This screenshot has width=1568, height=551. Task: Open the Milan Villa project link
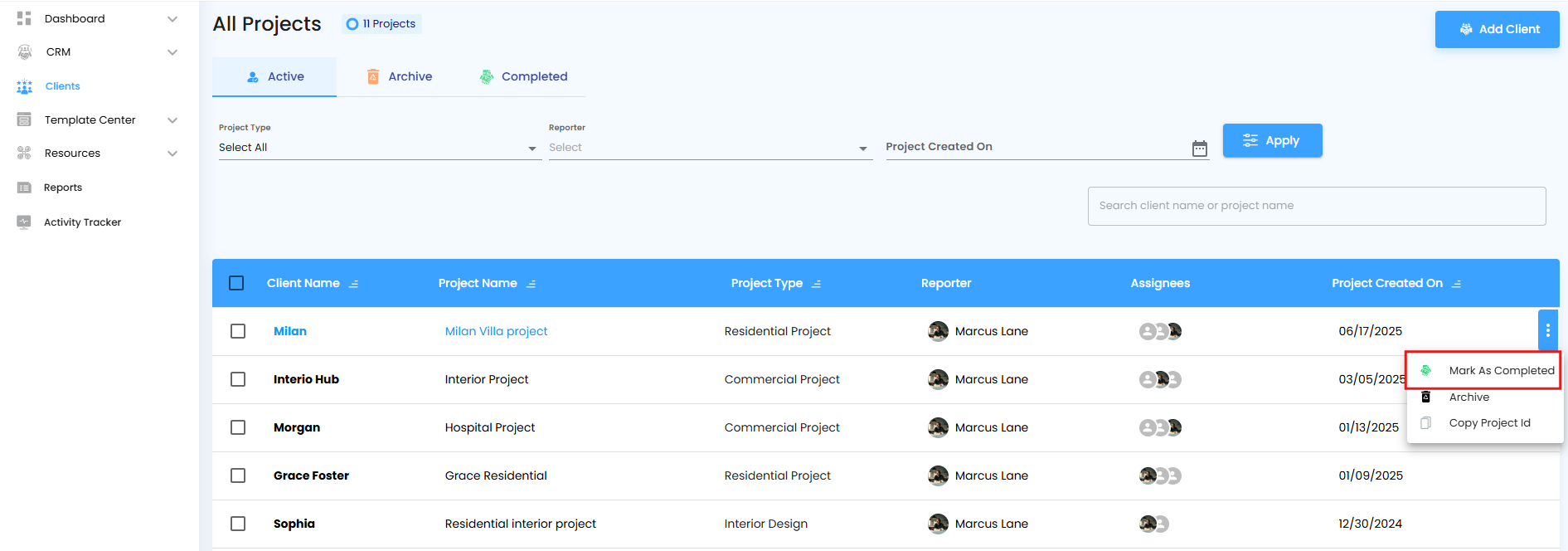(x=496, y=331)
